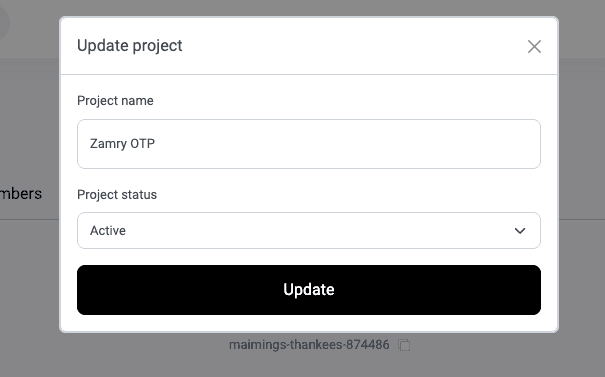605x377 pixels.
Task: Select the Active status value
Action: [x=108, y=230]
